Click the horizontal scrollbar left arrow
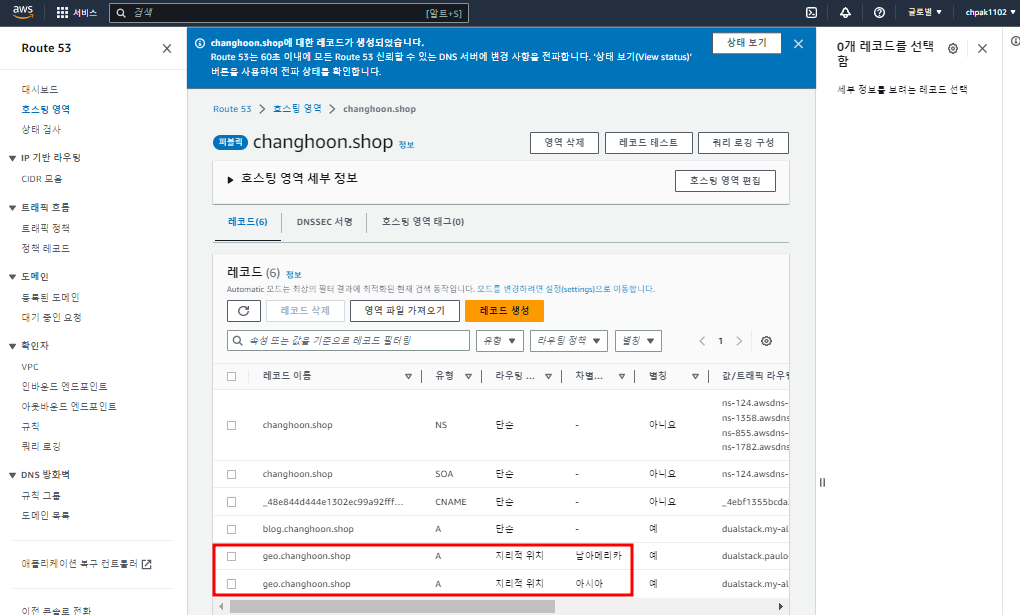 [x=221, y=607]
